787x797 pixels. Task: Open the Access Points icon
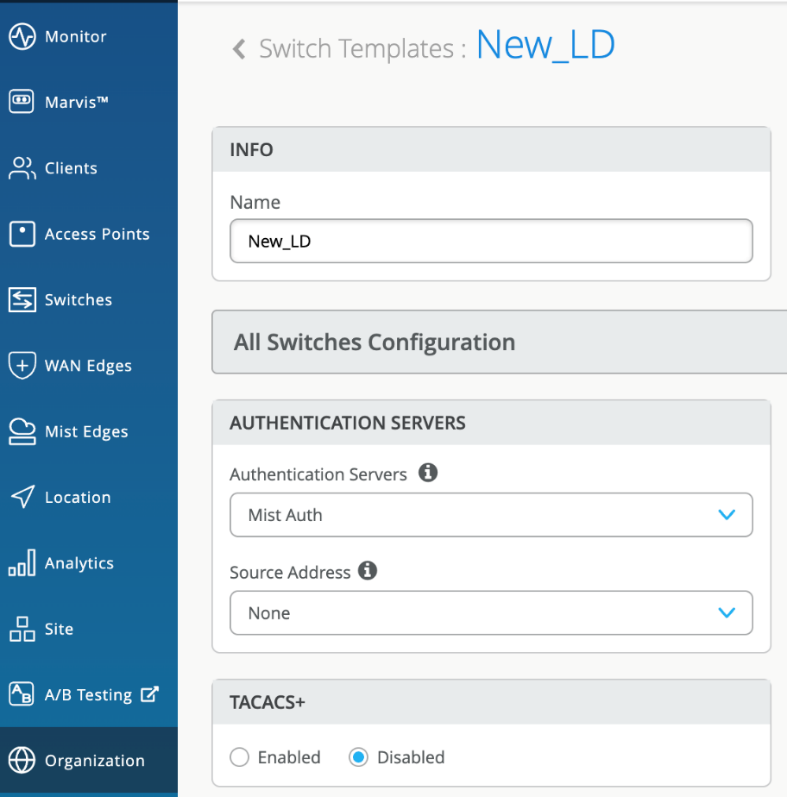coord(22,234)
